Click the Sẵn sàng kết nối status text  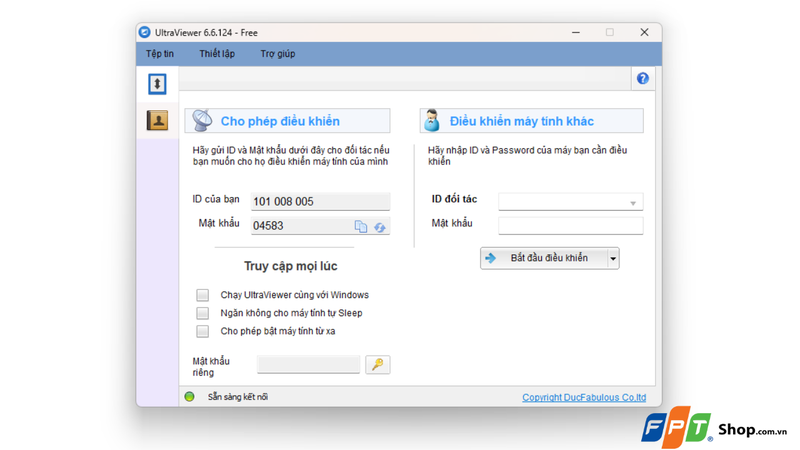coord(238,396)
